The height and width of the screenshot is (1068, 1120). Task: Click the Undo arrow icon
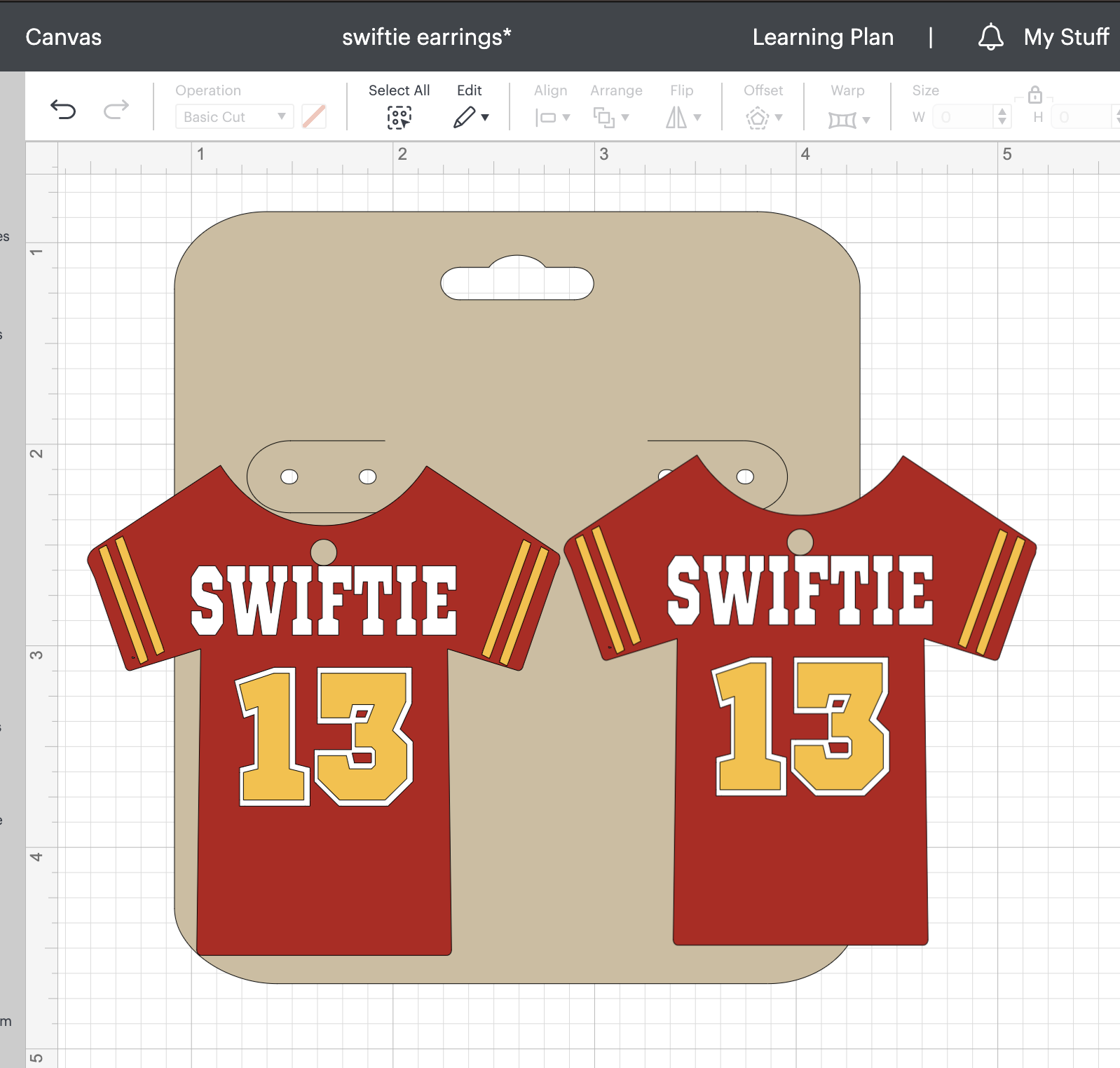pyautogui.click(x=63, y=110)
